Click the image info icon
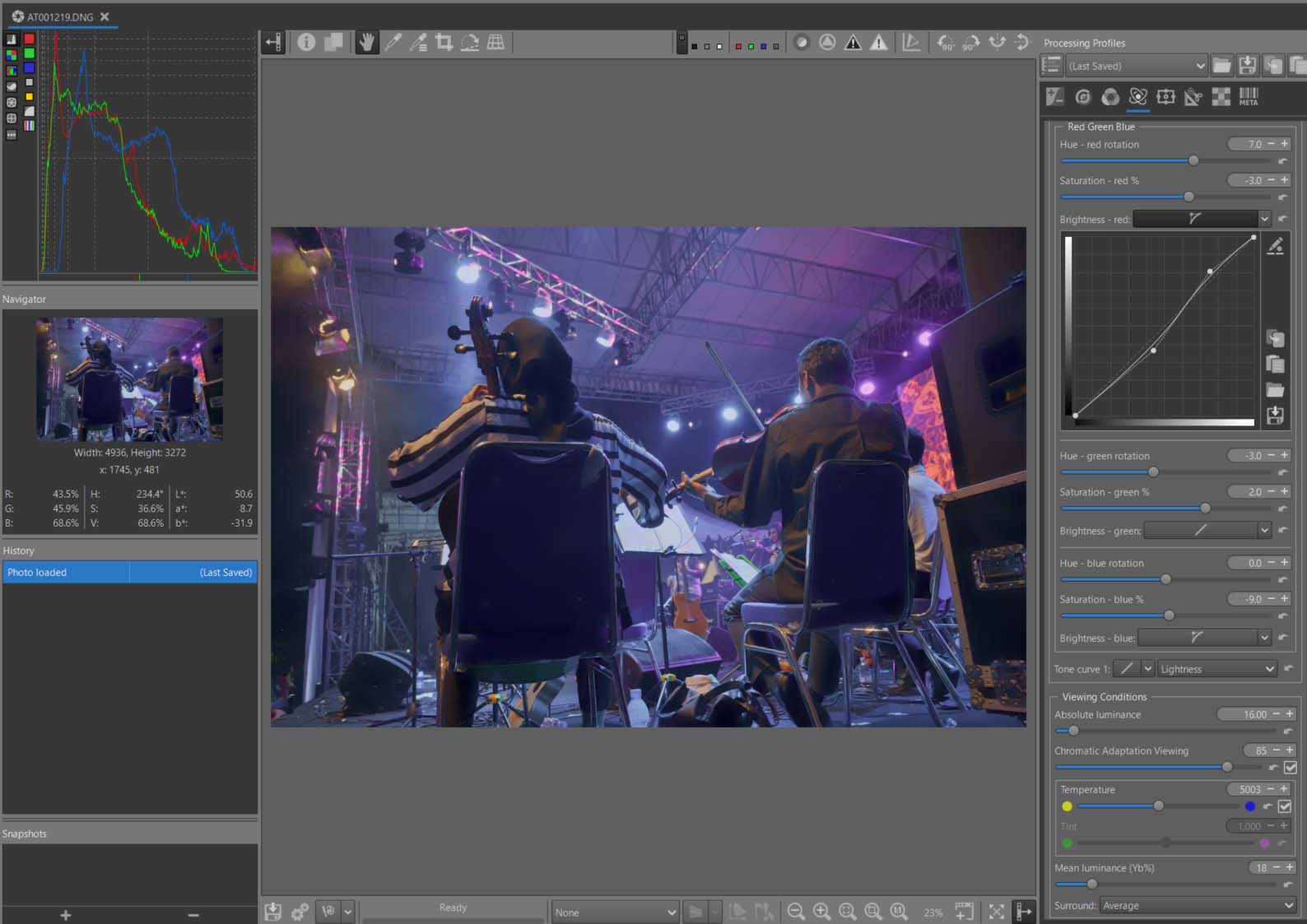The width and height of the screenshot is (1307, 924). [306, 42]
